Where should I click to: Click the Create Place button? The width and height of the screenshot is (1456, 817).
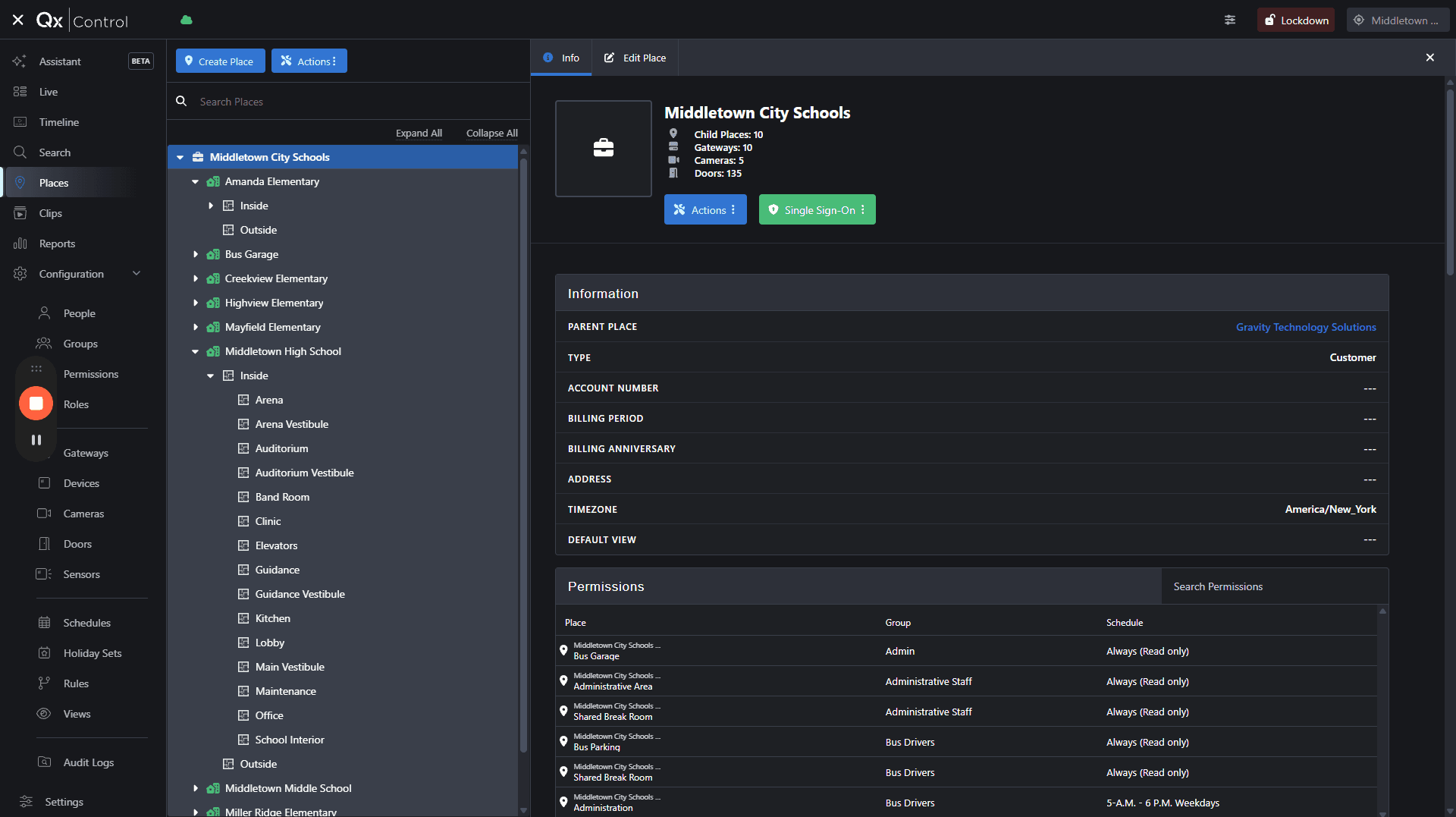tap(221, 61)
